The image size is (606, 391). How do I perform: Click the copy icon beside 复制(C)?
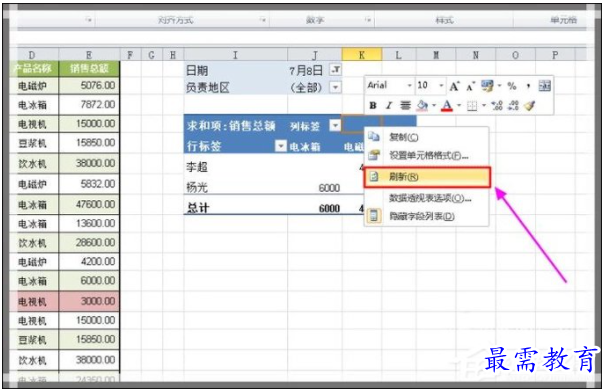pos(374,136)
